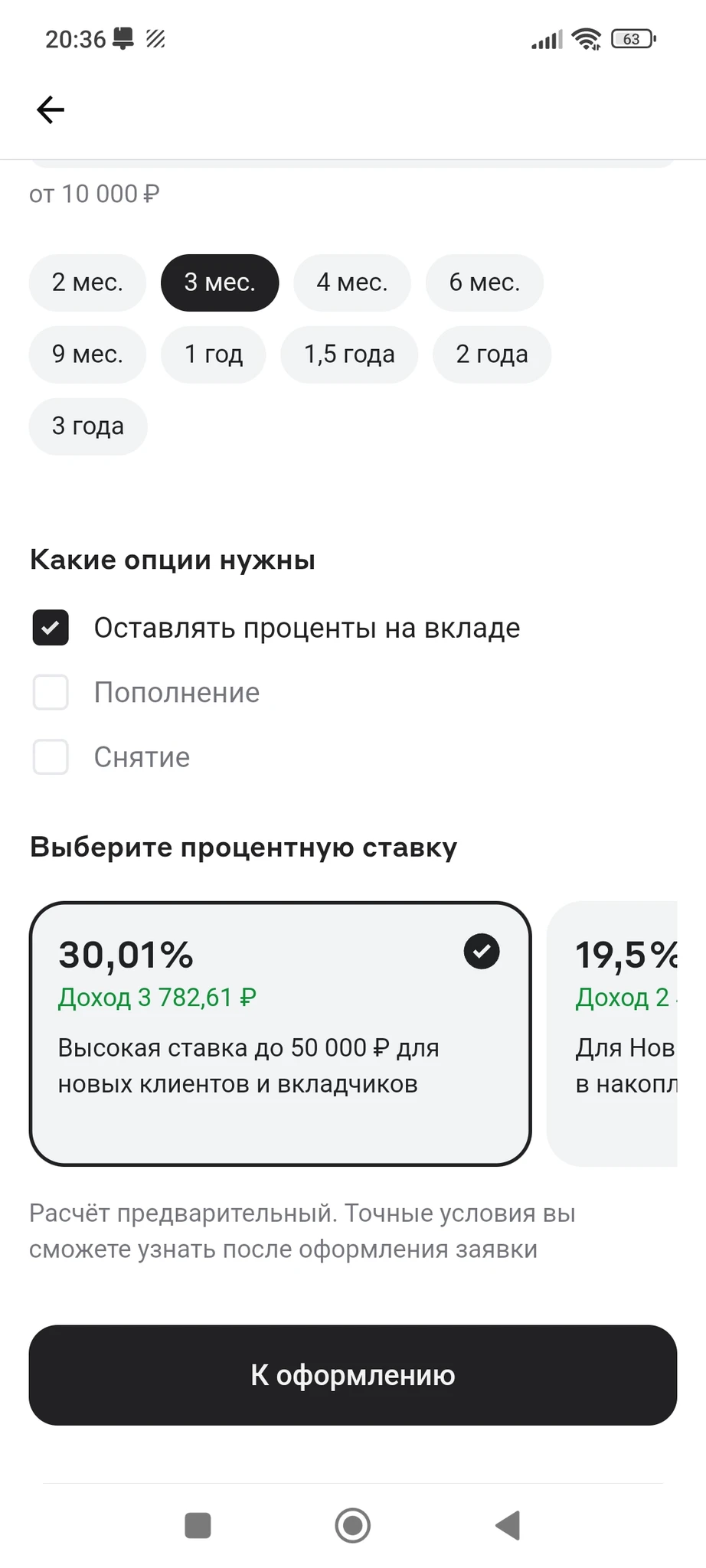This screenshot has width=706, height=1568.
Task: Choose the "2 года" term chip
Action: tap(492, 354)
